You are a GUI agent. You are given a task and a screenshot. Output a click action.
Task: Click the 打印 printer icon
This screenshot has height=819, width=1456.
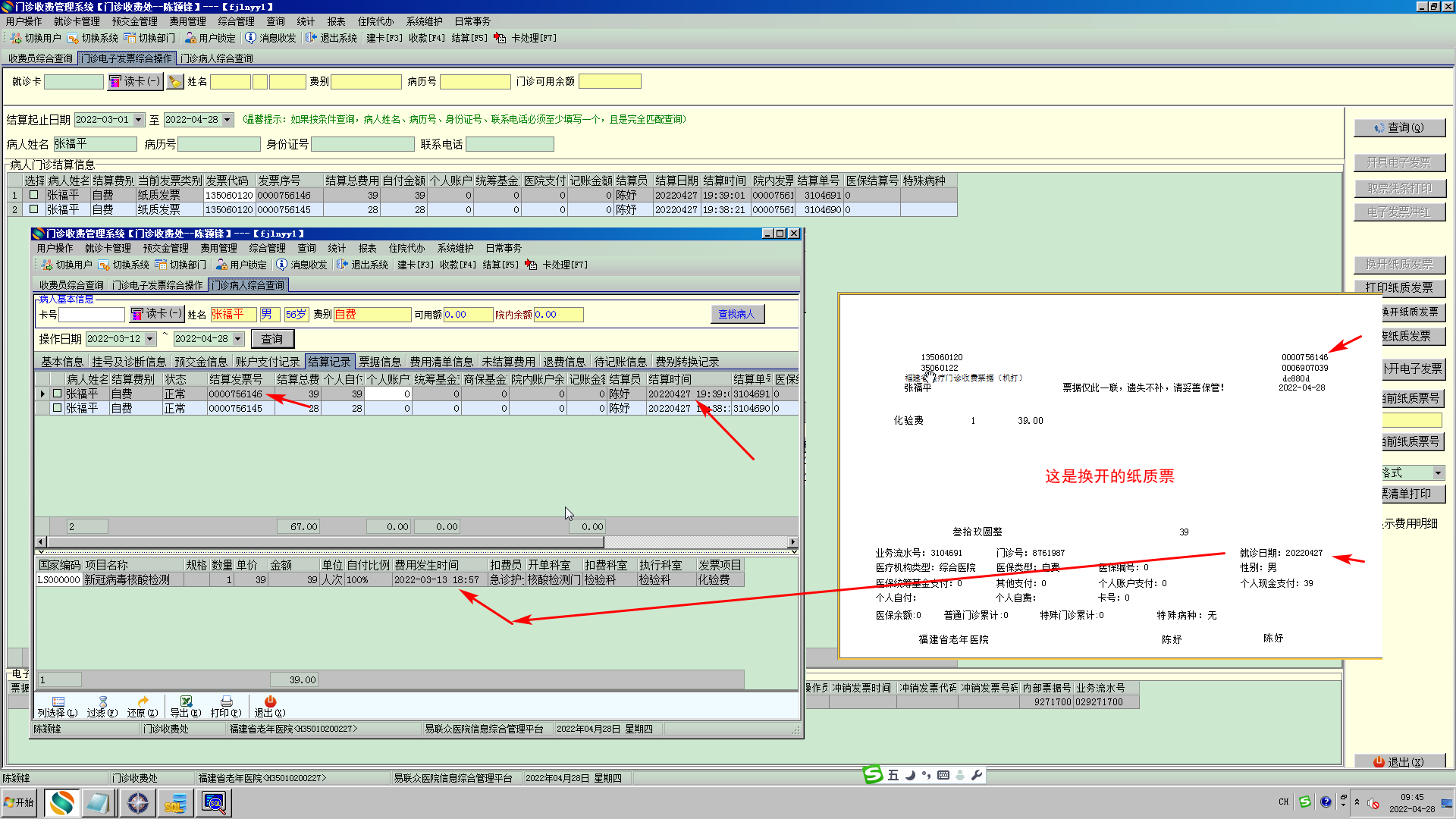226,702
